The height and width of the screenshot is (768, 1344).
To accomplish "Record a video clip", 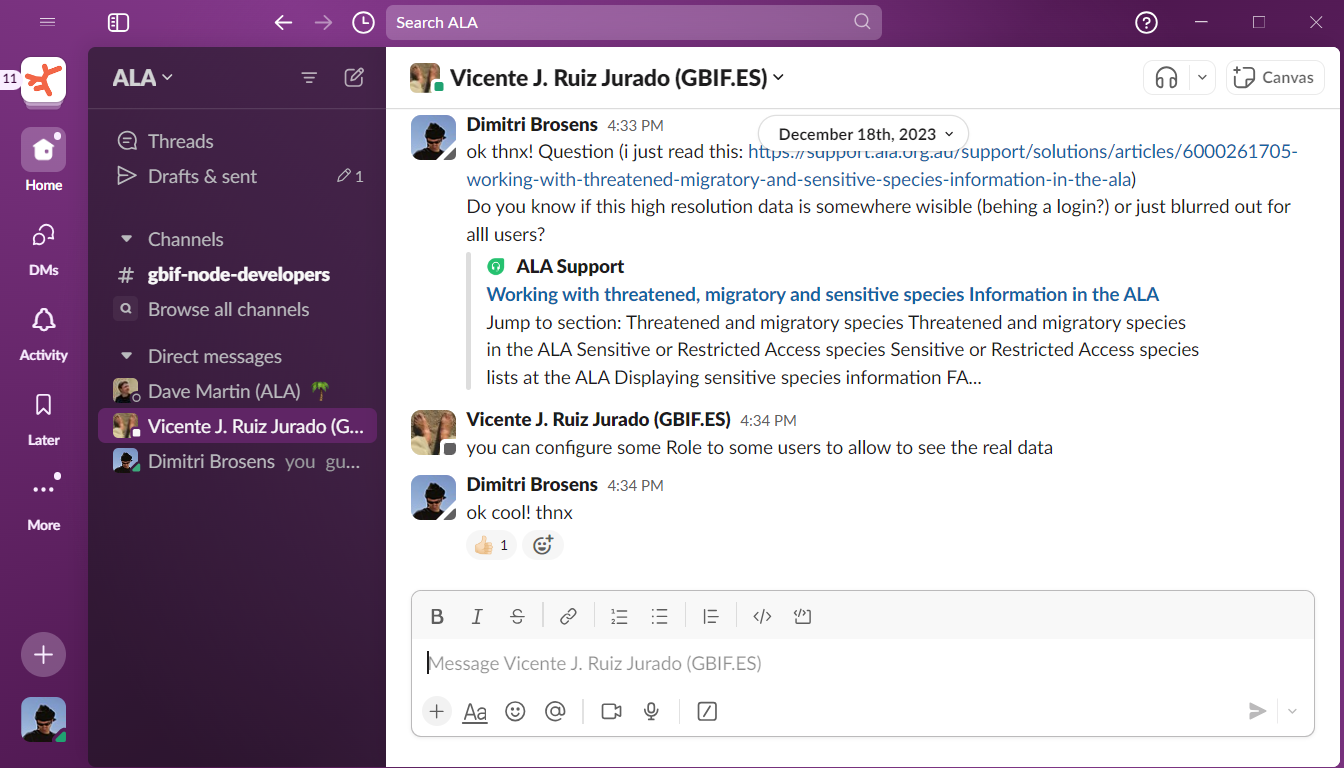I will click(x=611, y=711).
